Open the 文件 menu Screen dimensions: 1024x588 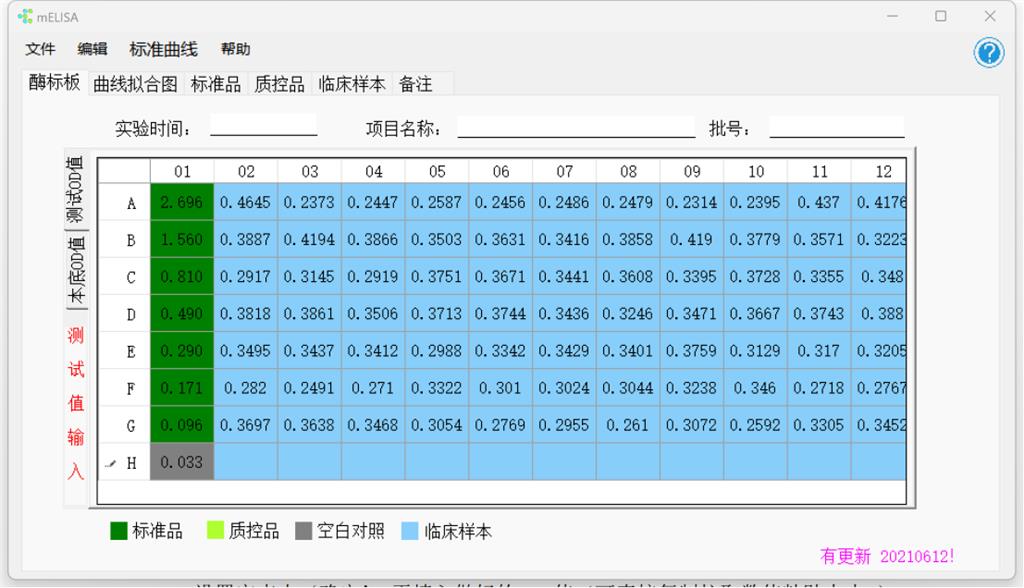[40, 49]
